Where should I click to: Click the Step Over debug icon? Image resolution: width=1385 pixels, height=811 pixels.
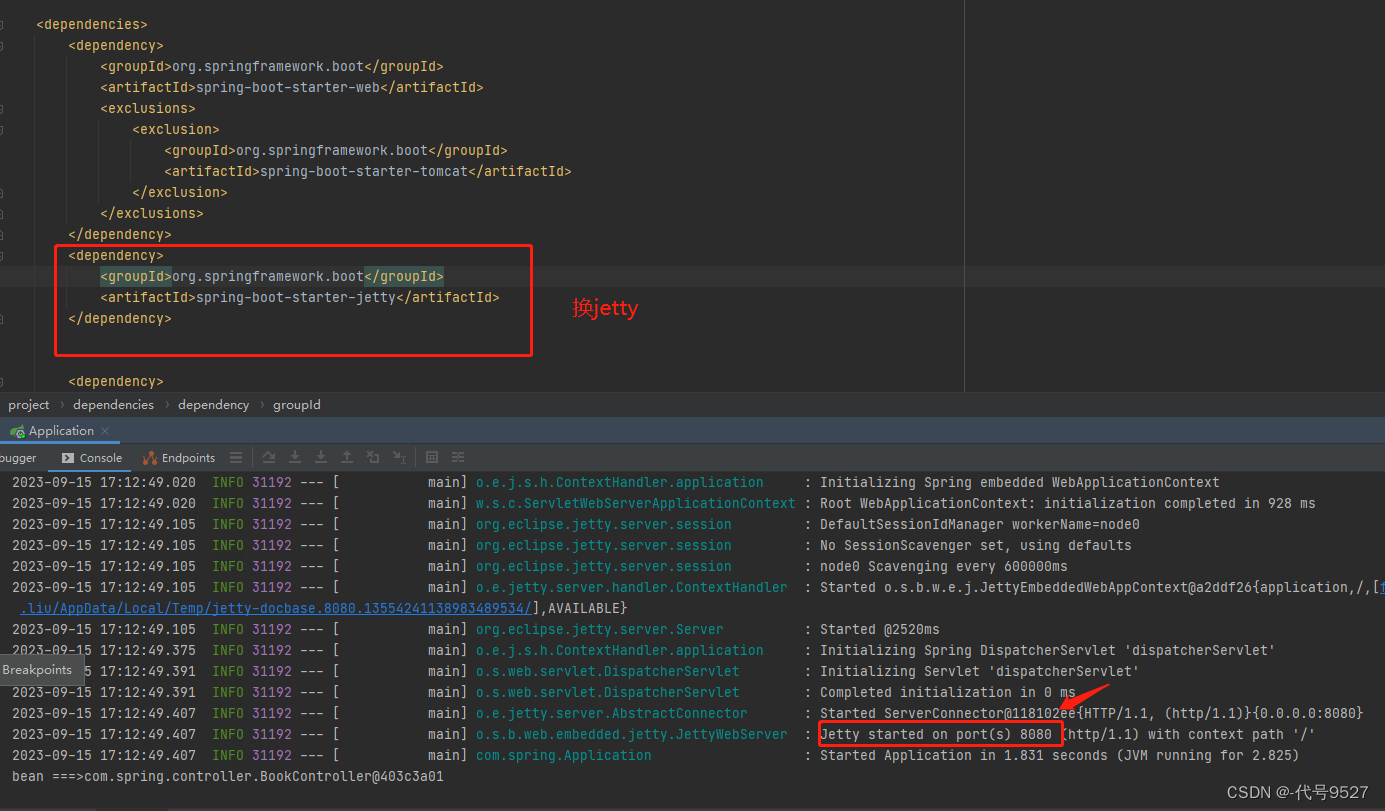[295, 457]
